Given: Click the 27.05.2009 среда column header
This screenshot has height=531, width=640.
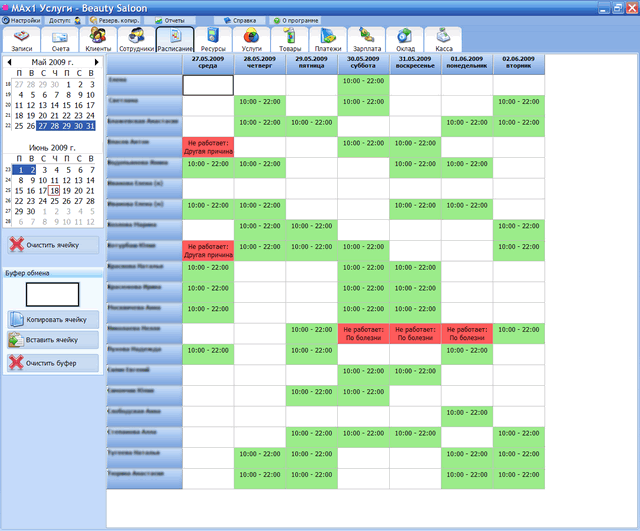Looking at the screenshot, I should tap(208, 62).
